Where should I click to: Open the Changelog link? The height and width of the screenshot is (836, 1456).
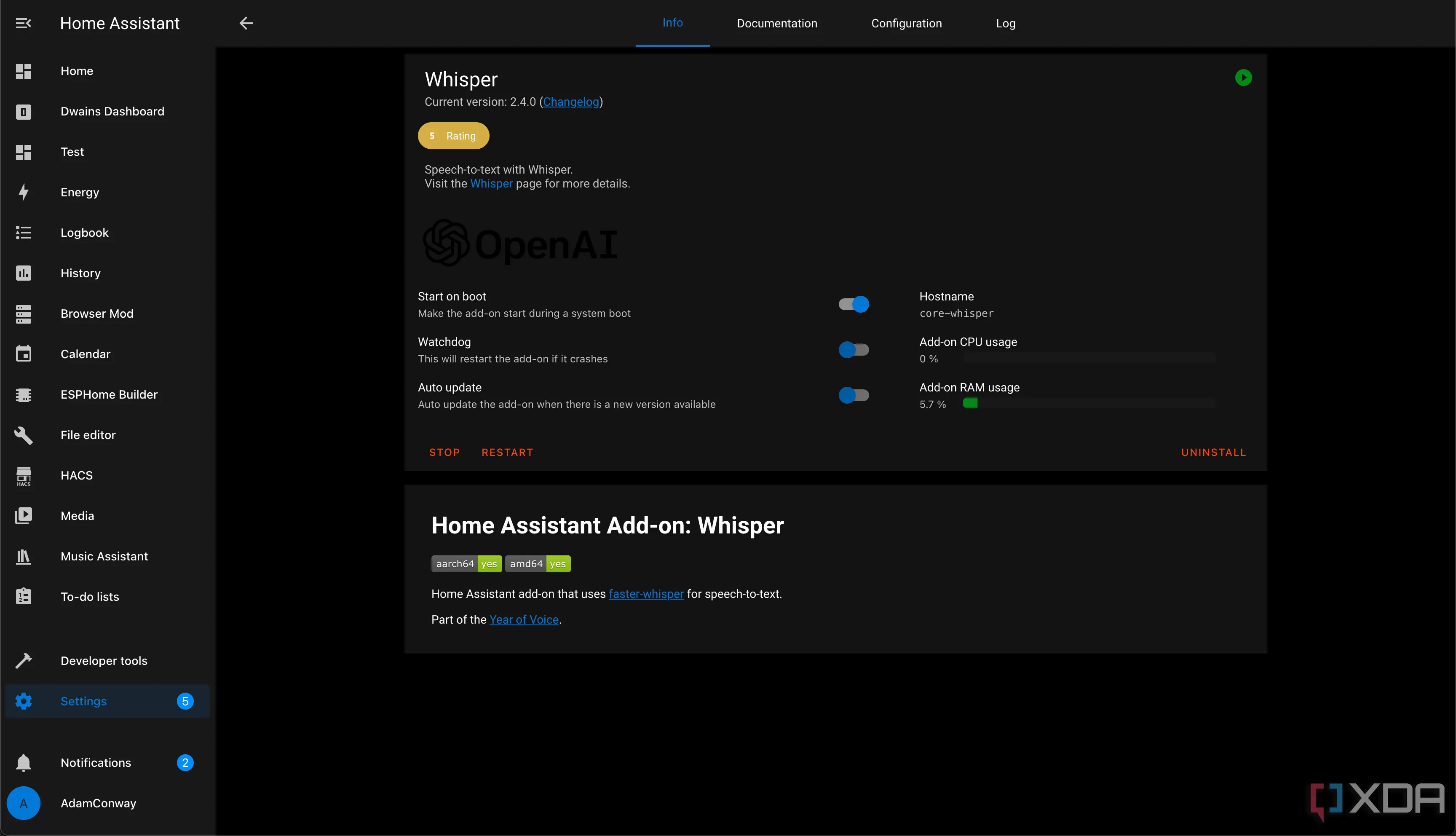point(571,102)
